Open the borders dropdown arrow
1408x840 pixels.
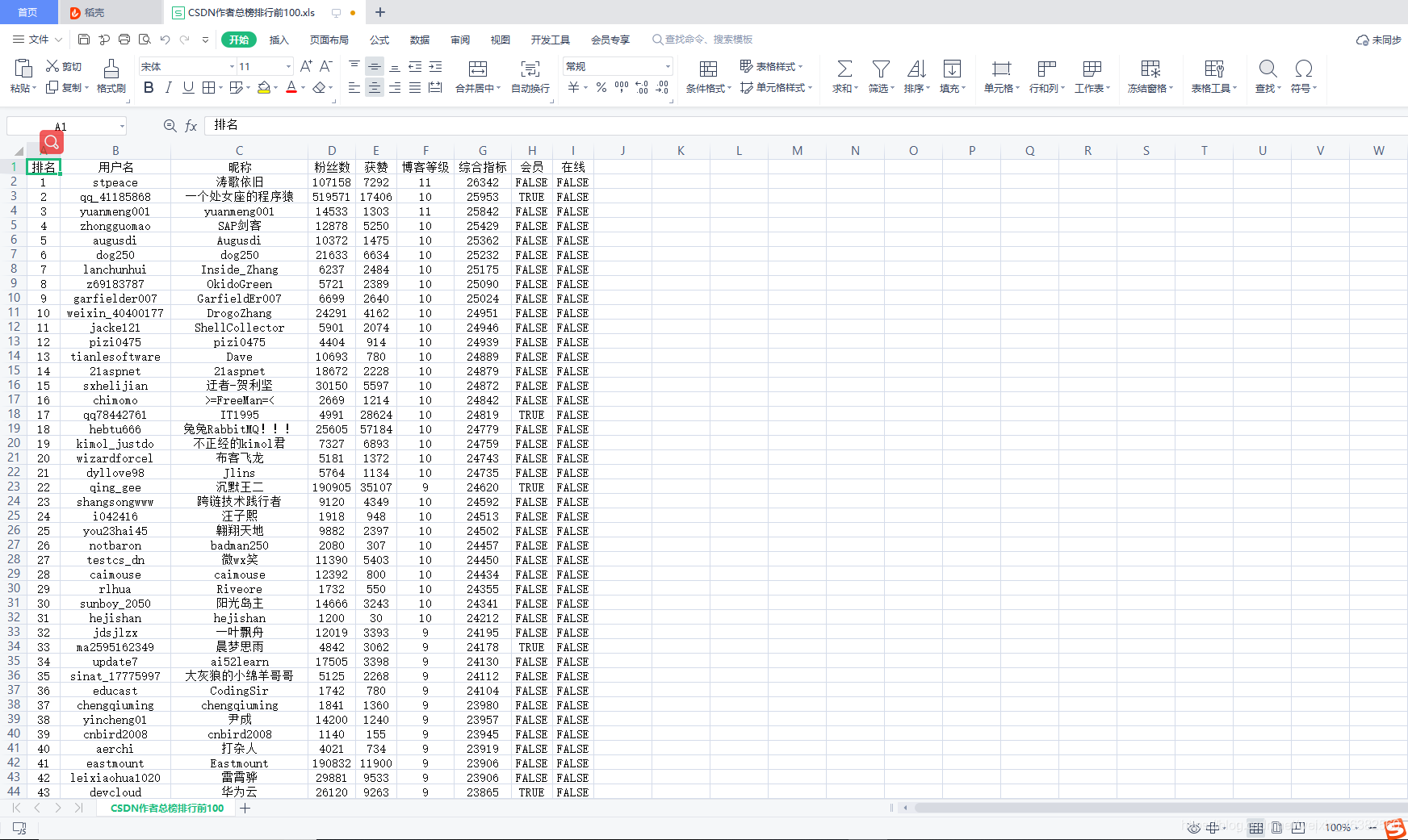tap(220, 87)
